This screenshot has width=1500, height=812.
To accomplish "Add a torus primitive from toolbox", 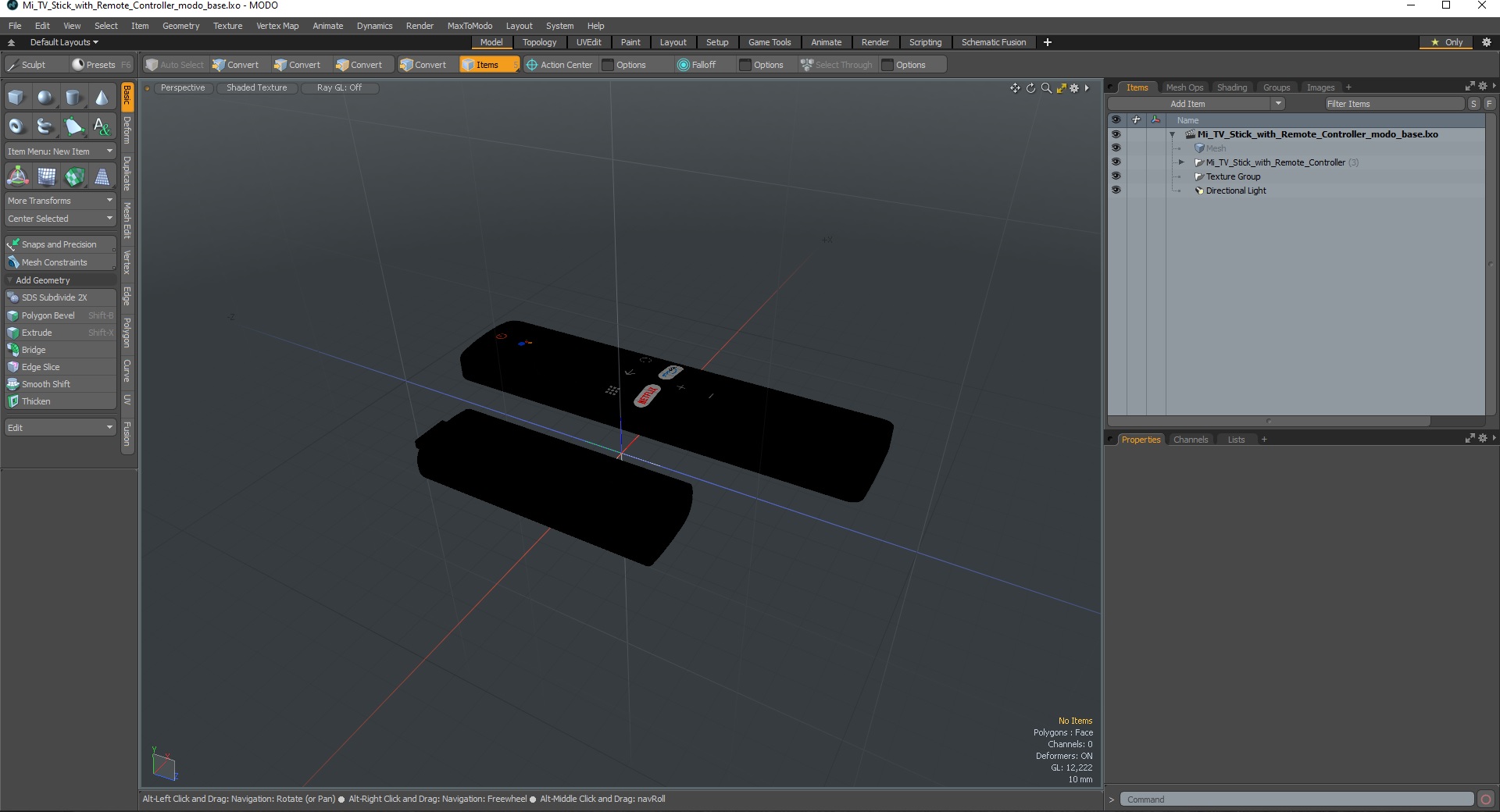I will [x=16, y=126].
